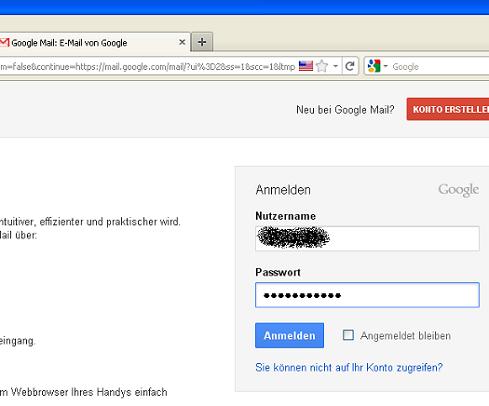Select the Google Mail: E-Mail von Google tab
This screenshot has width=489, height=406.
[94, 42]
